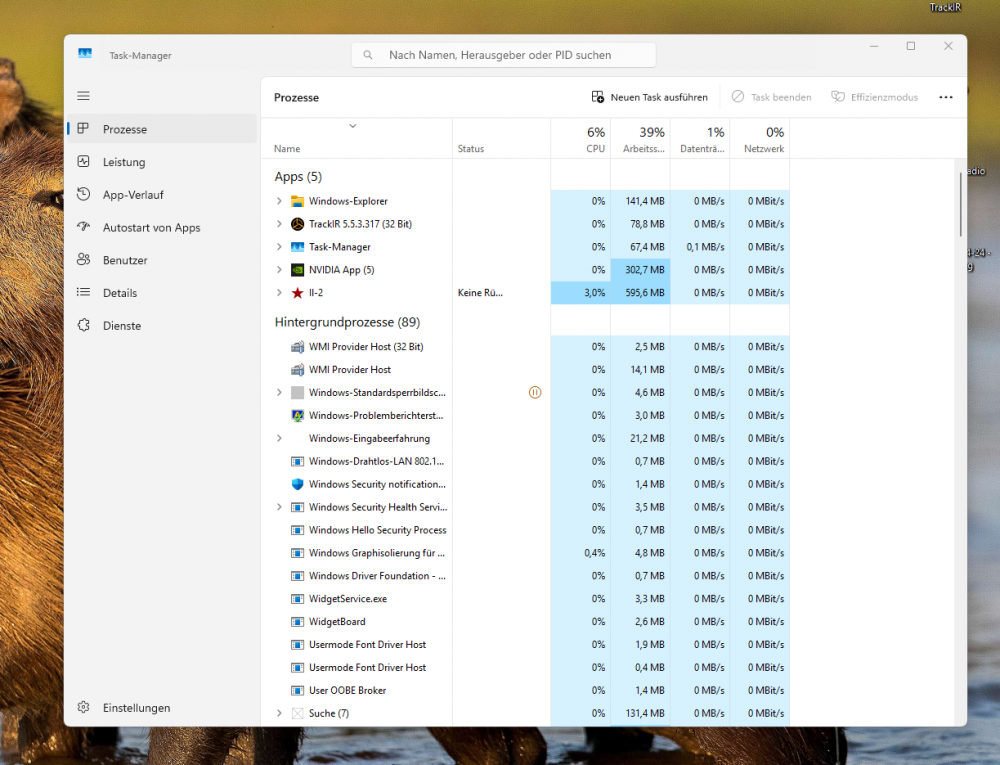Open the App-Verlauf page
This screenshot has height=765, width=1000.
point(84,194)
